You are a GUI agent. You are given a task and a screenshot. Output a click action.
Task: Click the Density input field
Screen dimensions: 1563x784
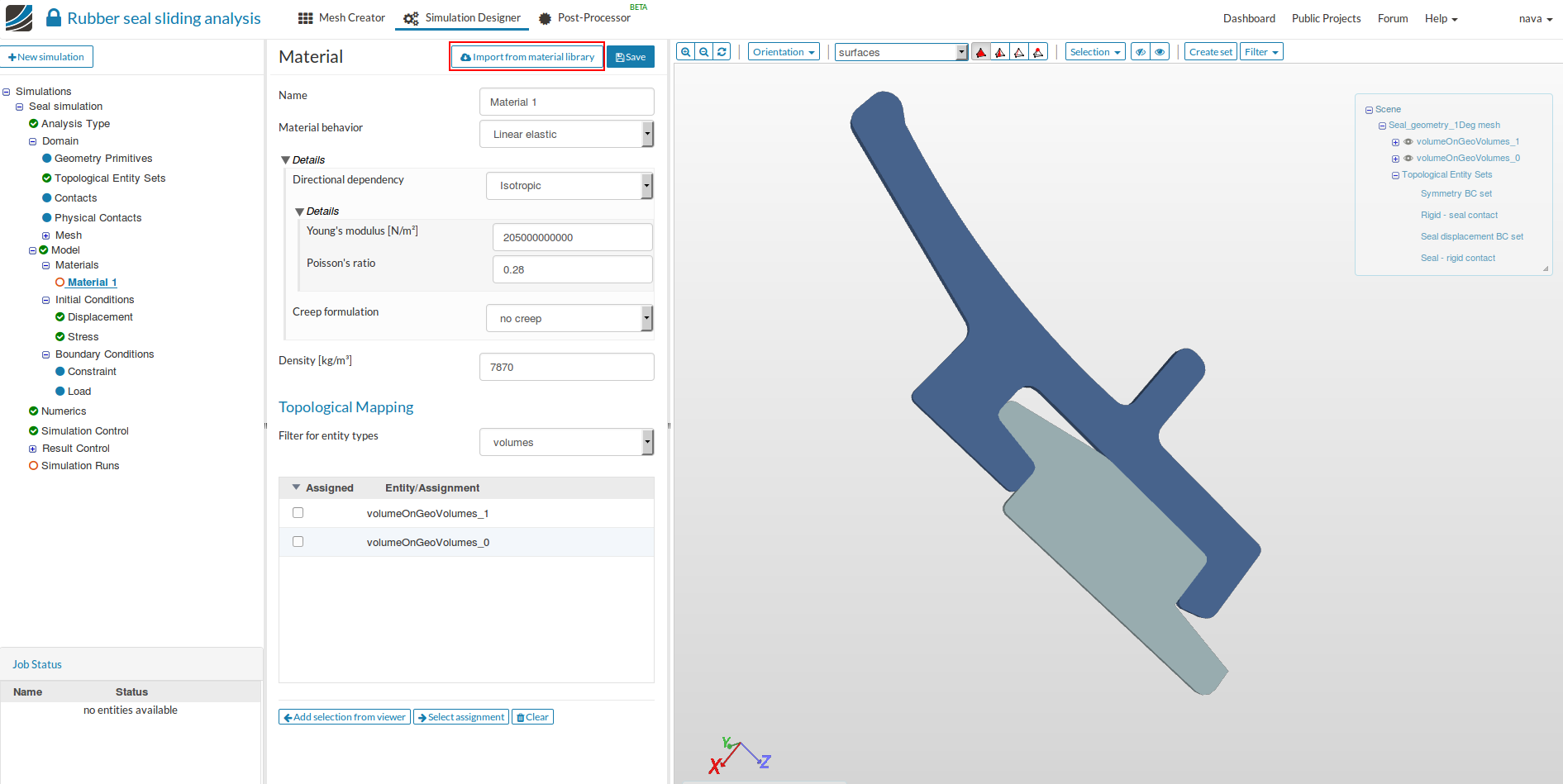(x=567, y=367)
